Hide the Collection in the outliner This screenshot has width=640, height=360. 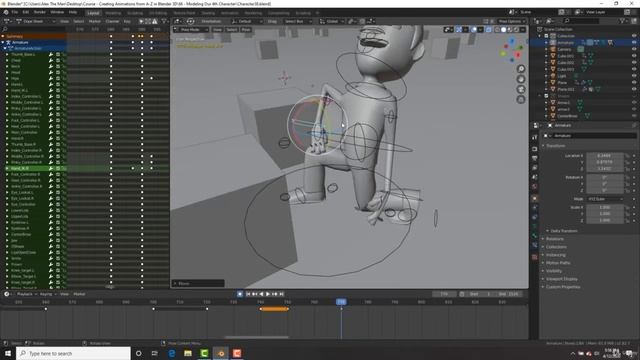coord(634,36)
